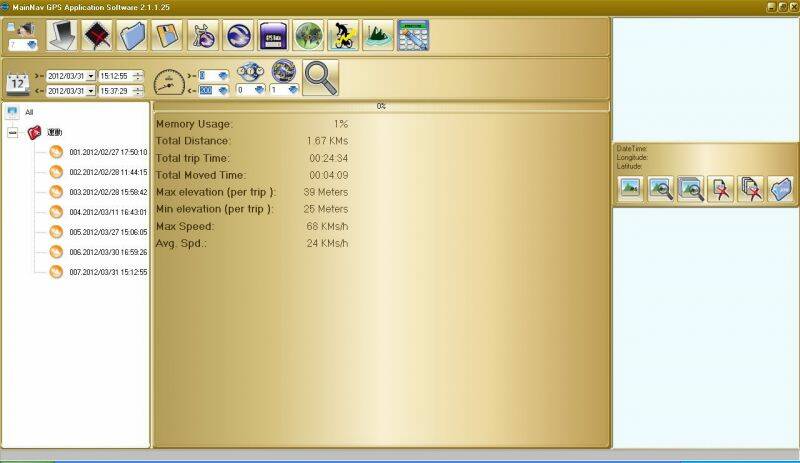800x463 pixels.
Task: Click the delete single photo icon
Action: point(721,188)
